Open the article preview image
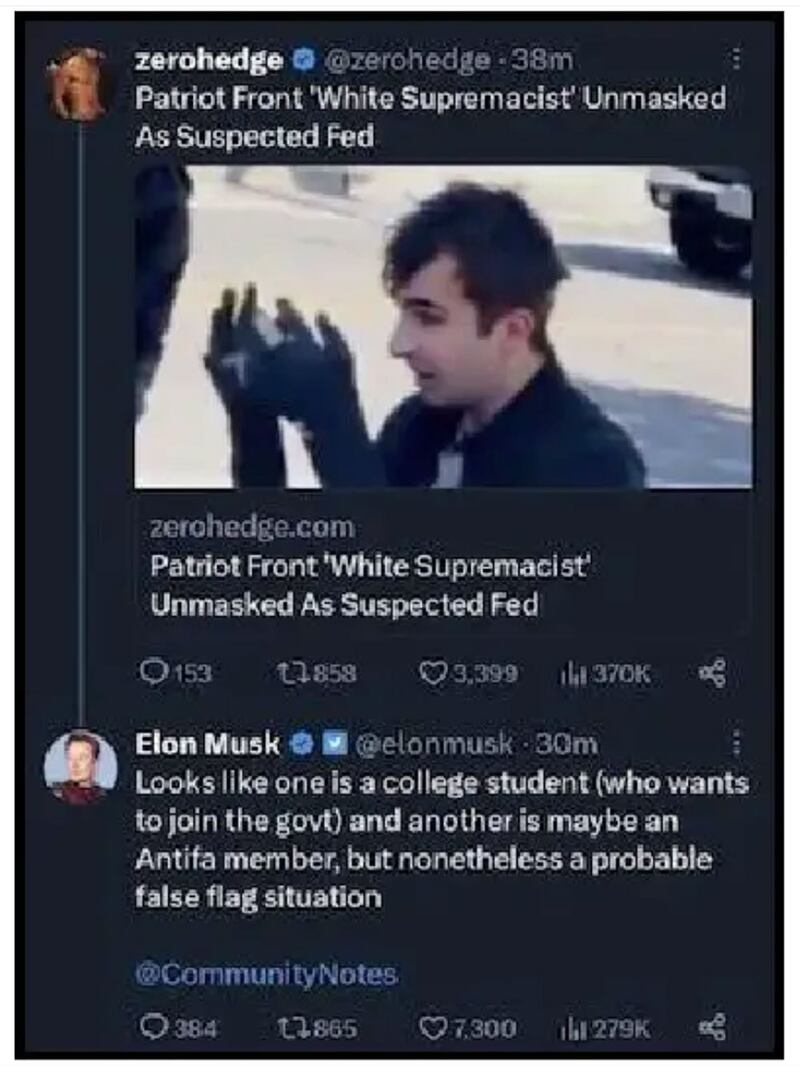The width and height of the screenshot is (800, 1066). pos(443,327)
